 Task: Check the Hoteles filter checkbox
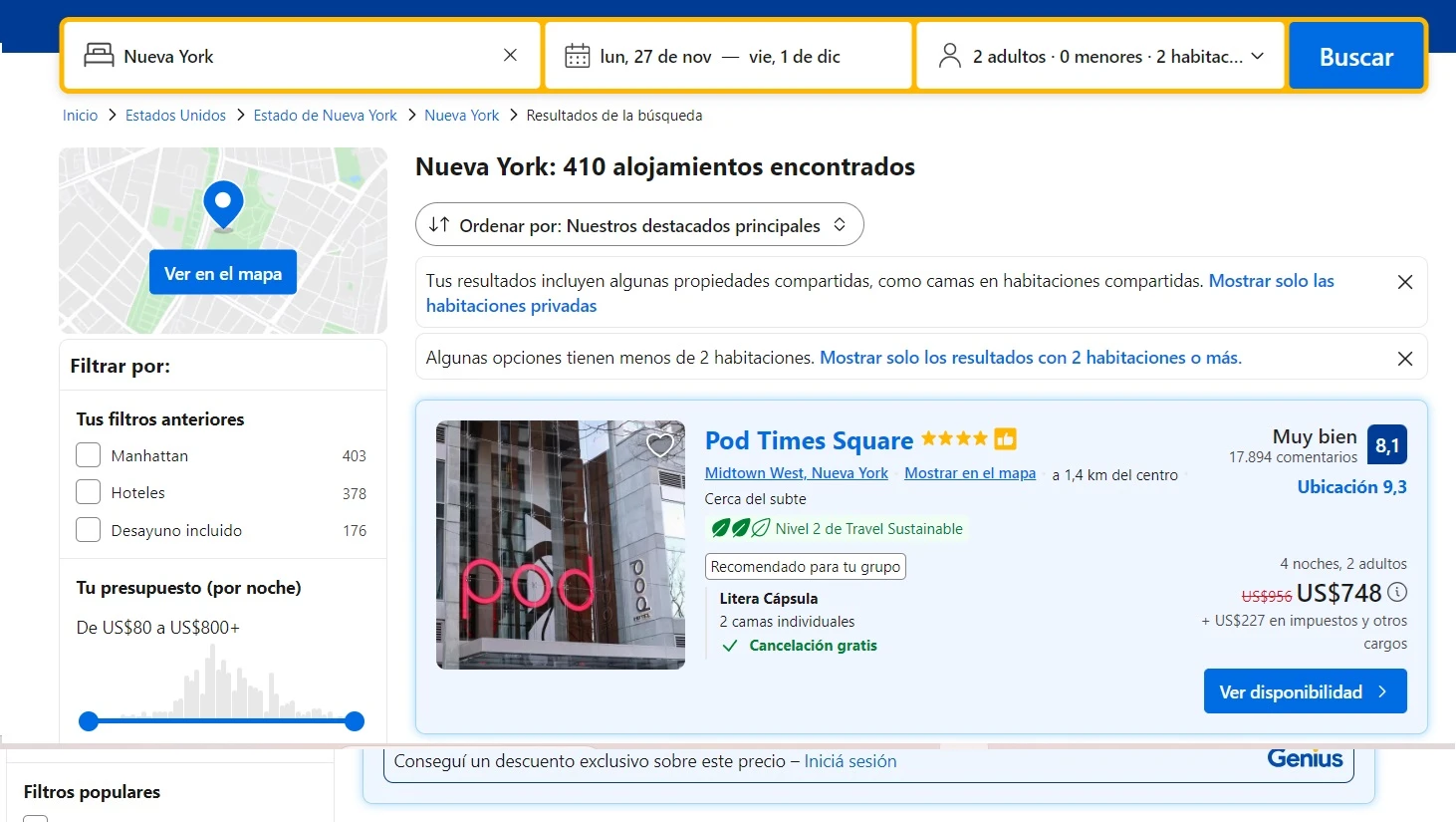tap(89, 492)
